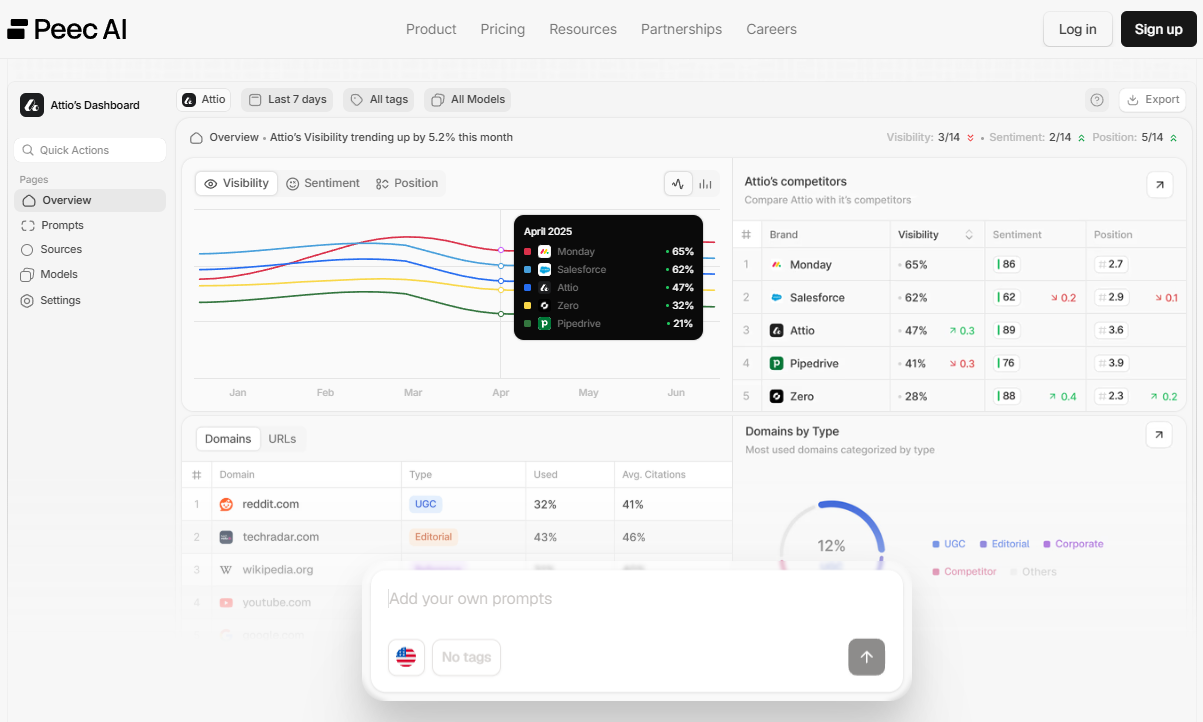This screenshot has height=722, width=1203.
Task: Open the Careers page
Action: [x=771, y=29]
